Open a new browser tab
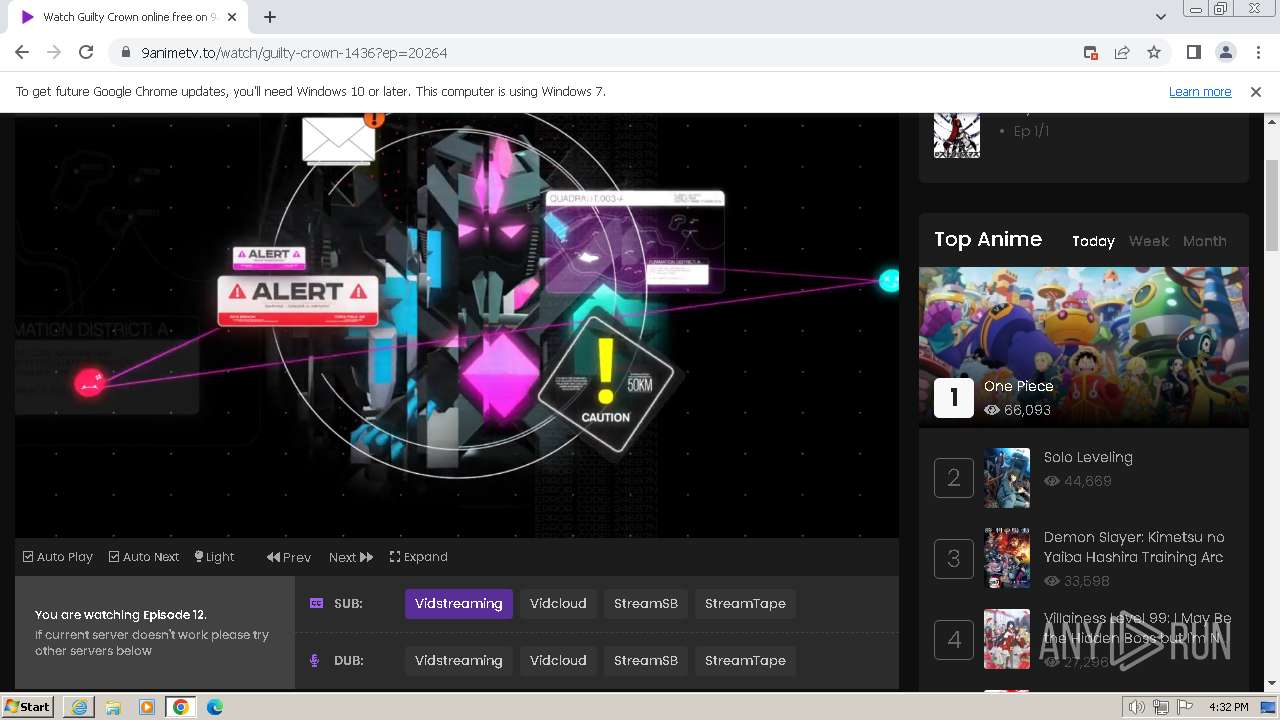Viewport: 1280px width, 720px height. (270, 17)
